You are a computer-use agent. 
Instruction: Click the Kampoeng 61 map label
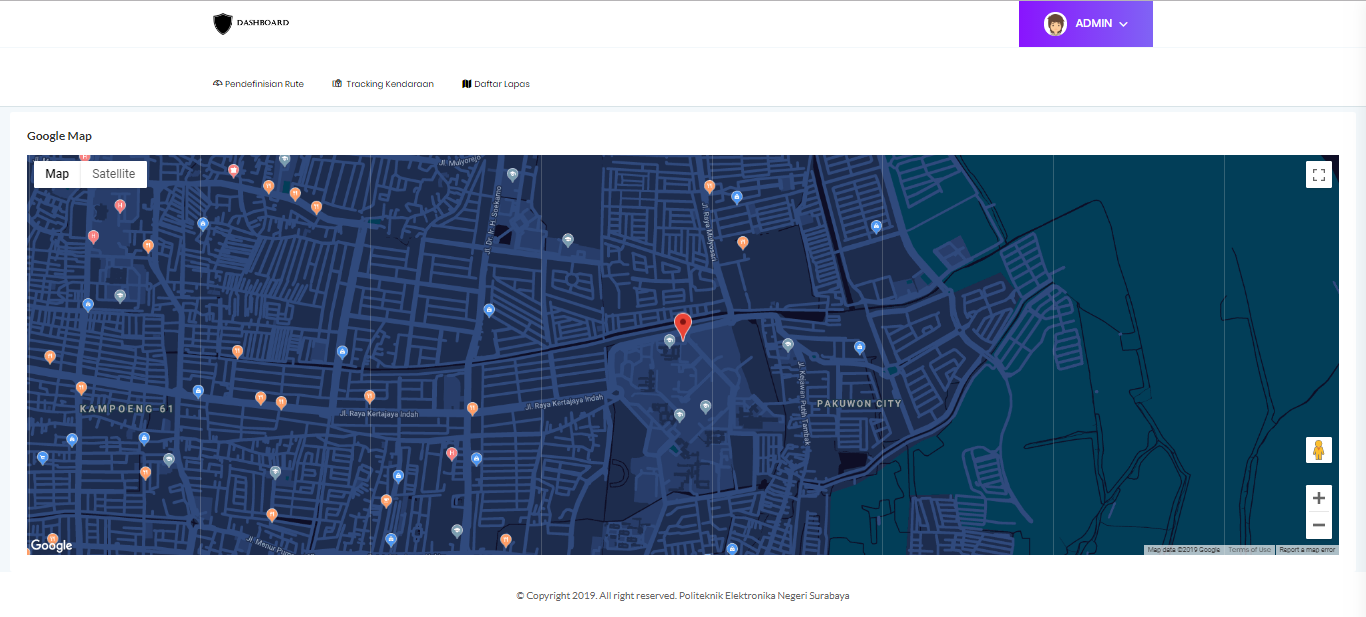(x=127, y=409)
